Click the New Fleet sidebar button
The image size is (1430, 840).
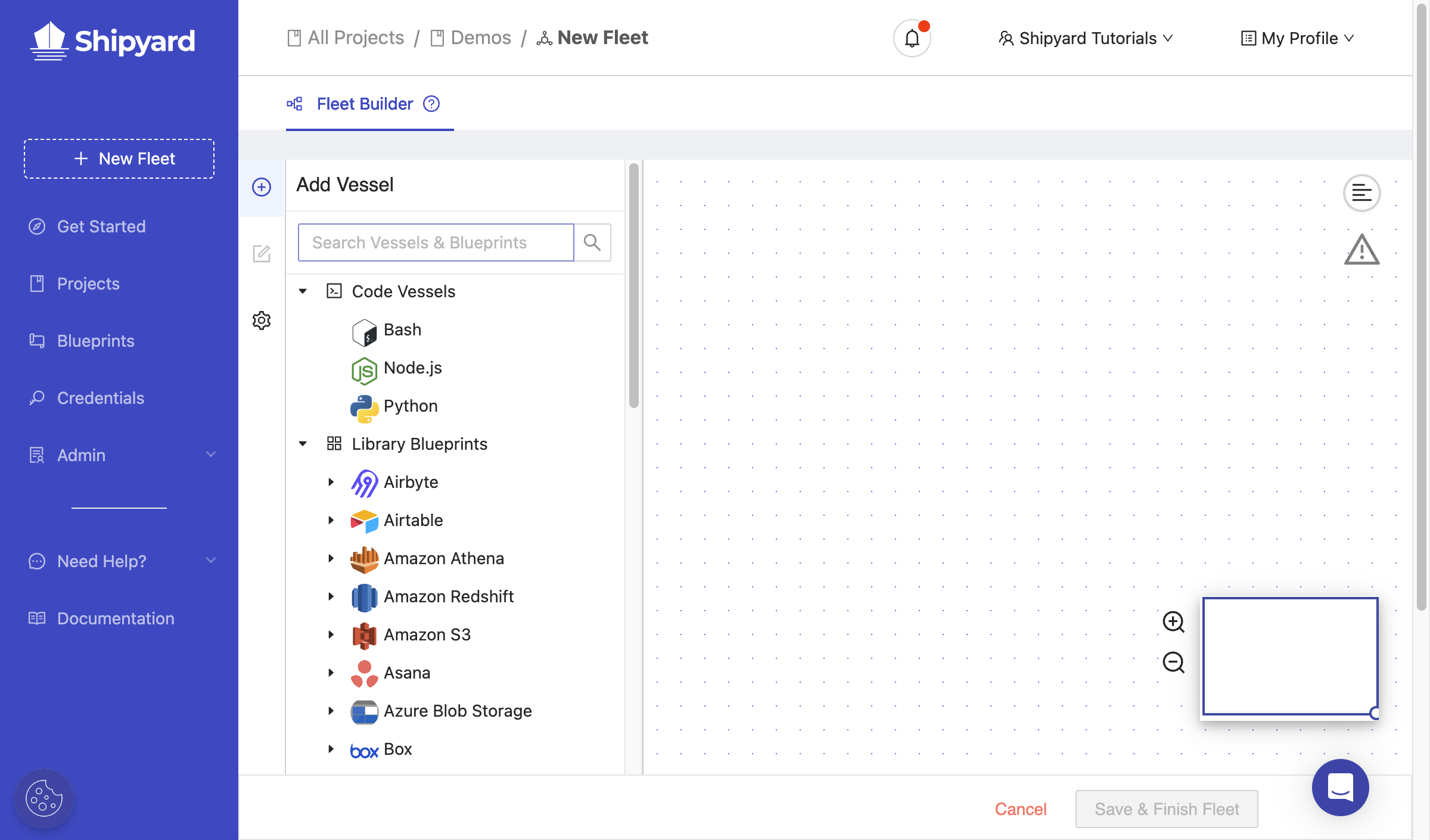tap(119, 158)
